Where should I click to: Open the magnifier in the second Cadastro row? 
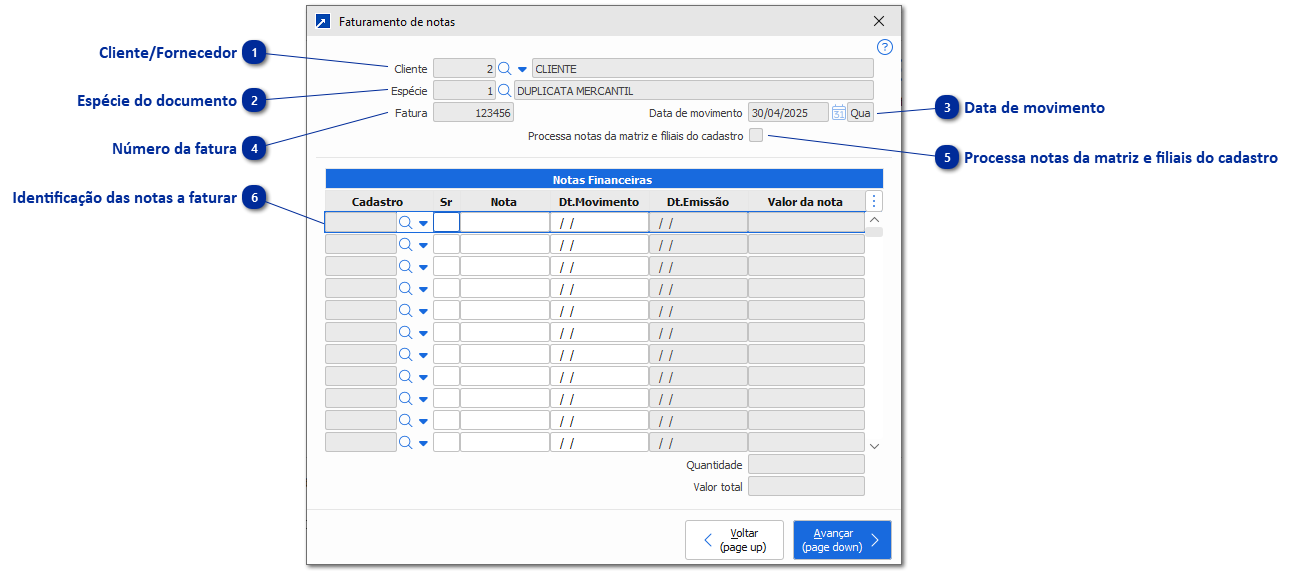(x=407, y=244)
